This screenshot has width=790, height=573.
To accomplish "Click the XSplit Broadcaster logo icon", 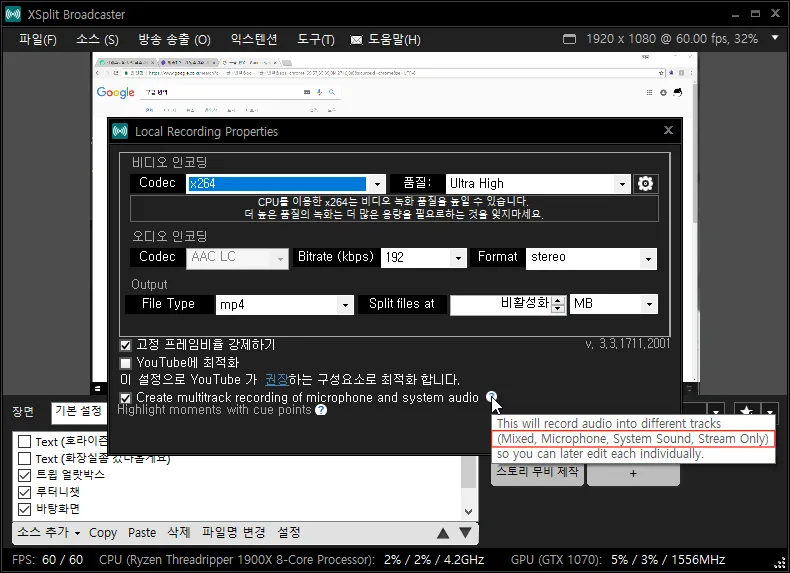I will coord(13,14).
